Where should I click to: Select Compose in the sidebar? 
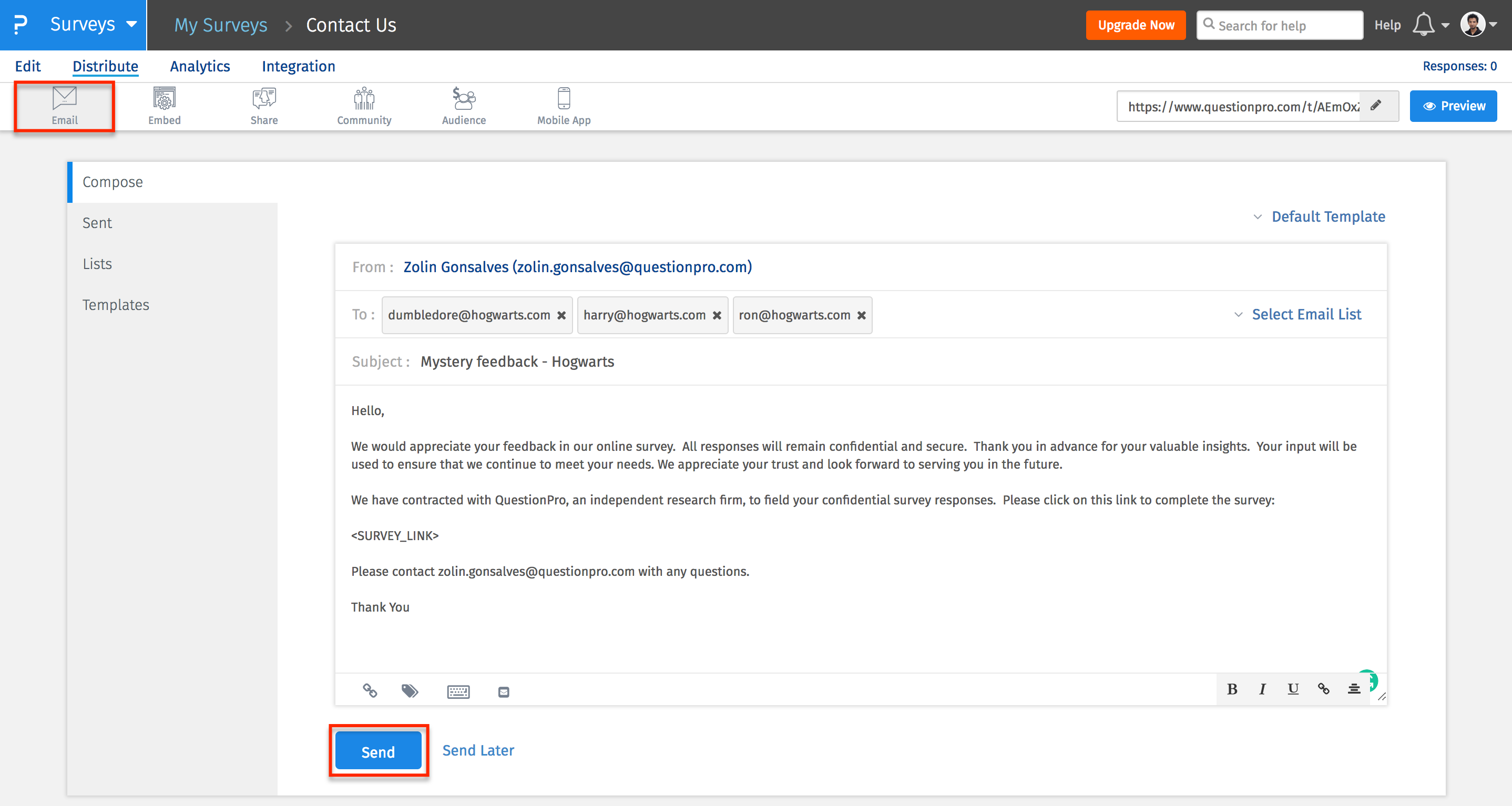[x=173, y=182]
